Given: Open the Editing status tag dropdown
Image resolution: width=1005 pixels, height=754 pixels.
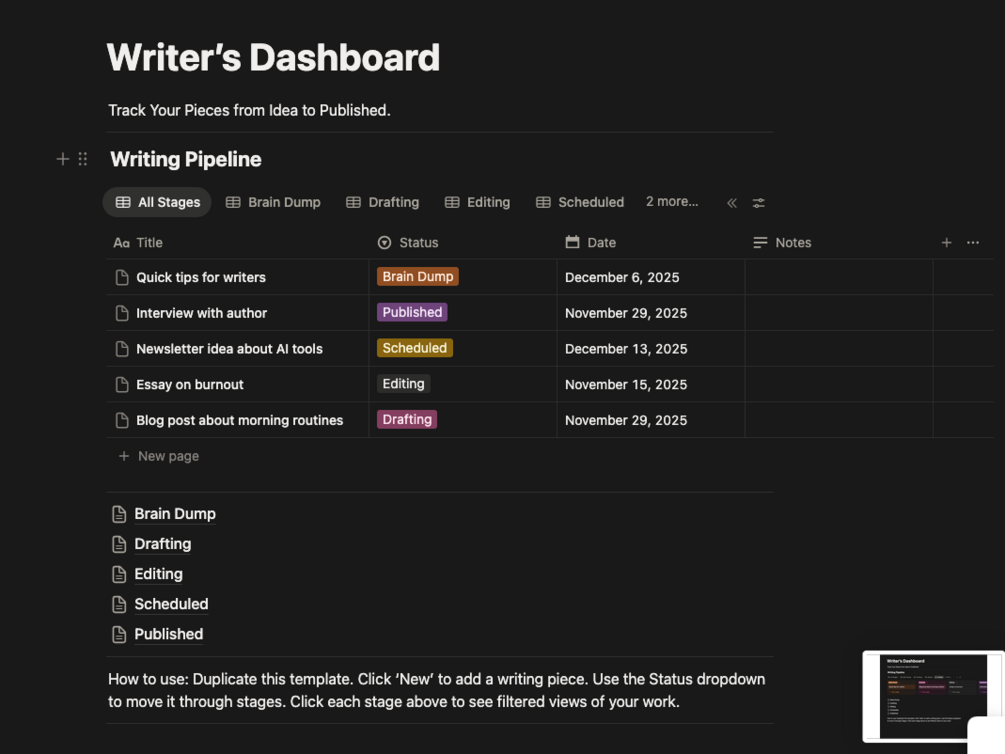Looking at the screenshot, I should point(403,384).
